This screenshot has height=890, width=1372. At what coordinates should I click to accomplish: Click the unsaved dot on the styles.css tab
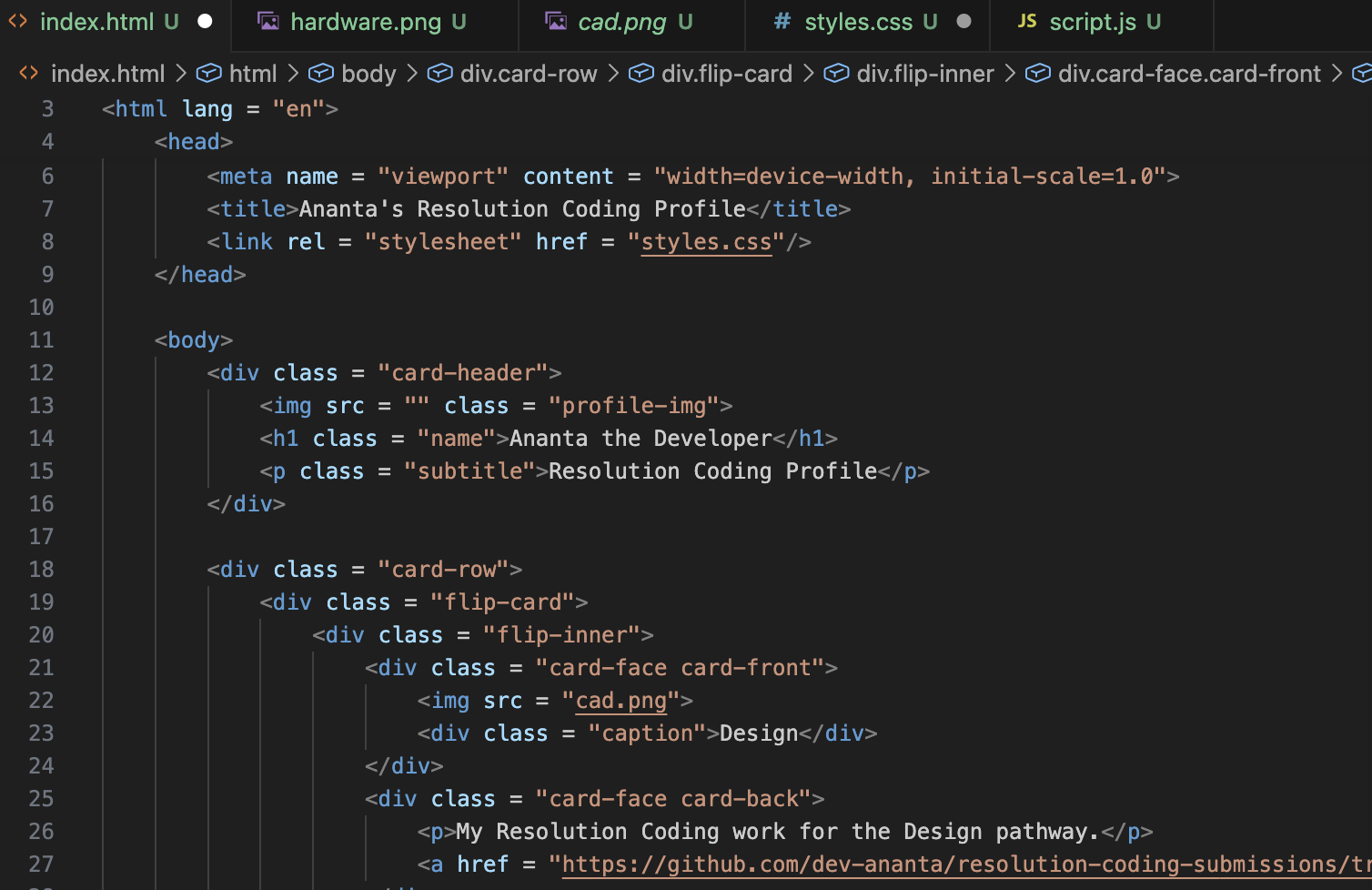click(964, 22)
